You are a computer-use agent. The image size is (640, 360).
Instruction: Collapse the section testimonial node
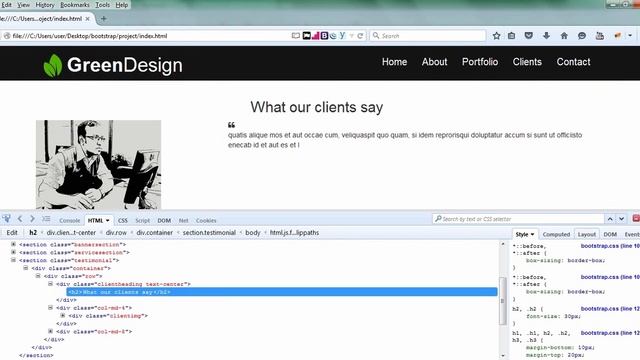pos(13,260)
